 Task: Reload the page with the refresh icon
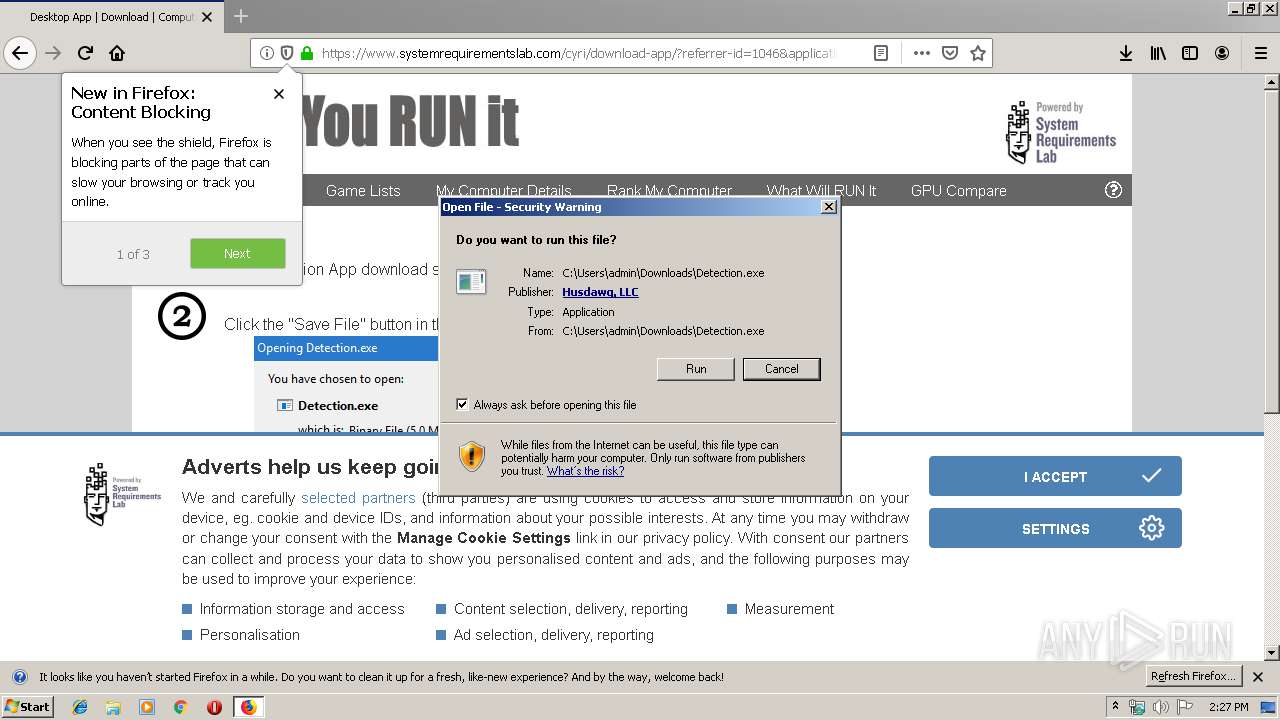[x=86, y=53]
